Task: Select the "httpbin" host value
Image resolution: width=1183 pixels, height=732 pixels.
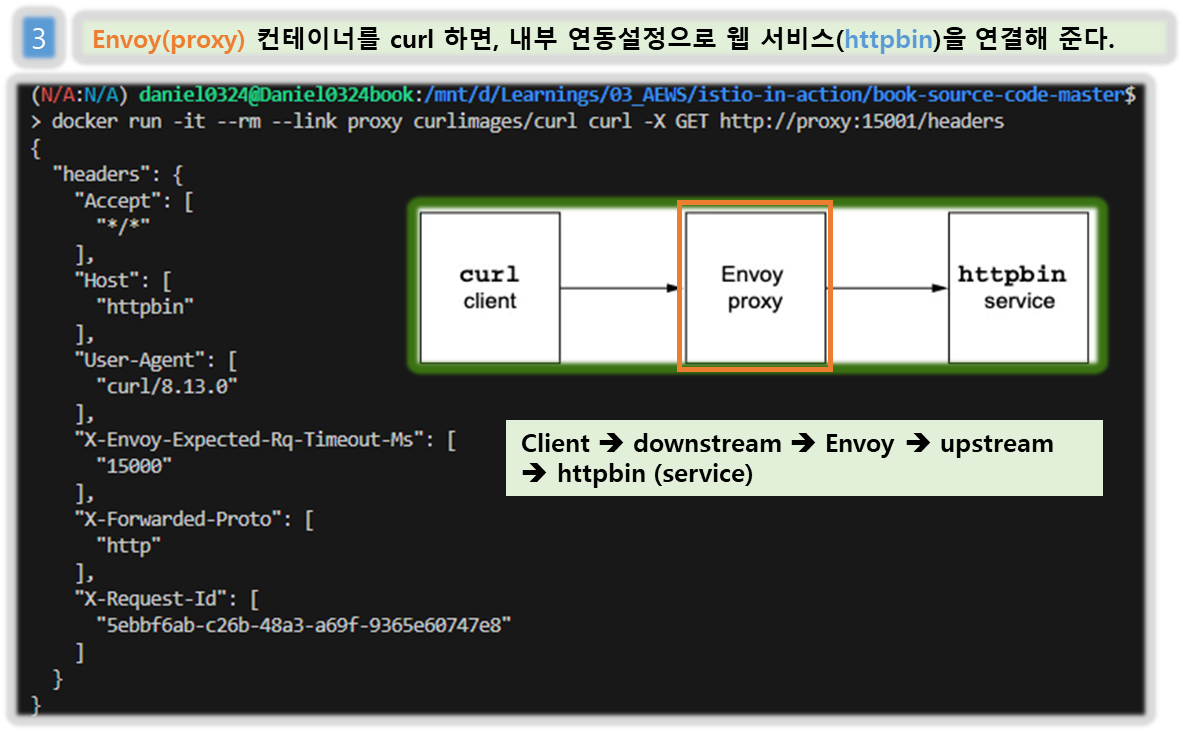Action: coord(145,307)
